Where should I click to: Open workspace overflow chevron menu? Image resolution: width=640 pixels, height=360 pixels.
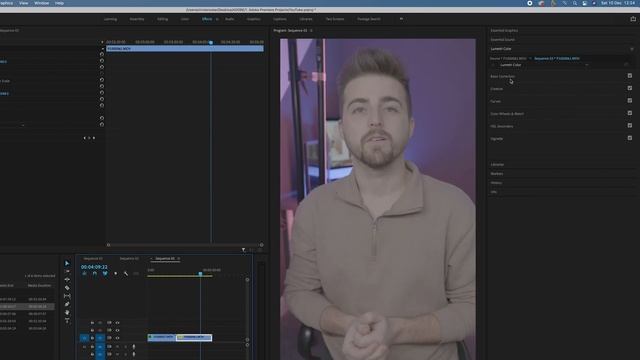click(x=401, y=19)
